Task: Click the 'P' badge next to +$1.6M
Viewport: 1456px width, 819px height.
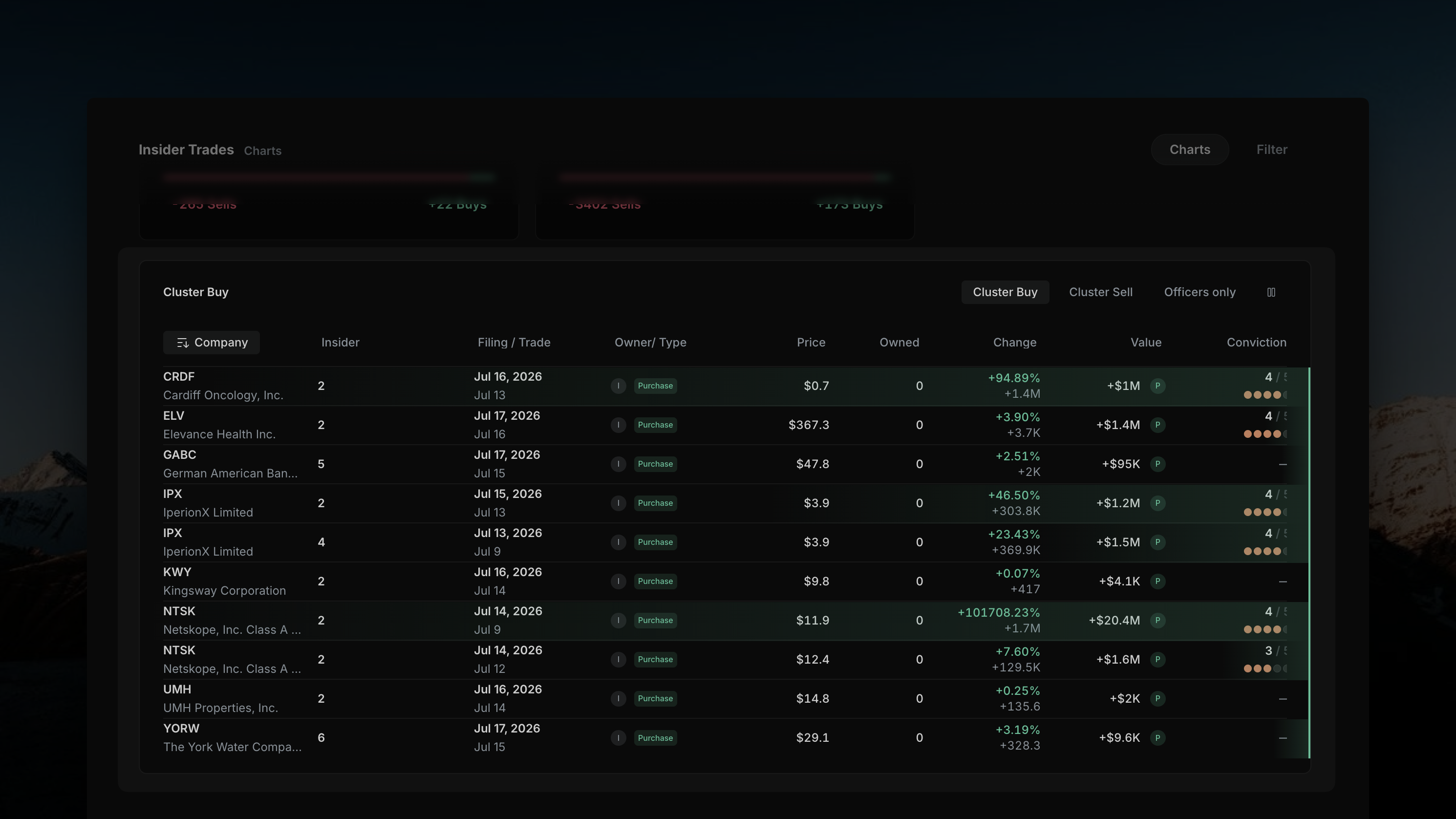Action: pyautogui.click(x=1157, y=659)
